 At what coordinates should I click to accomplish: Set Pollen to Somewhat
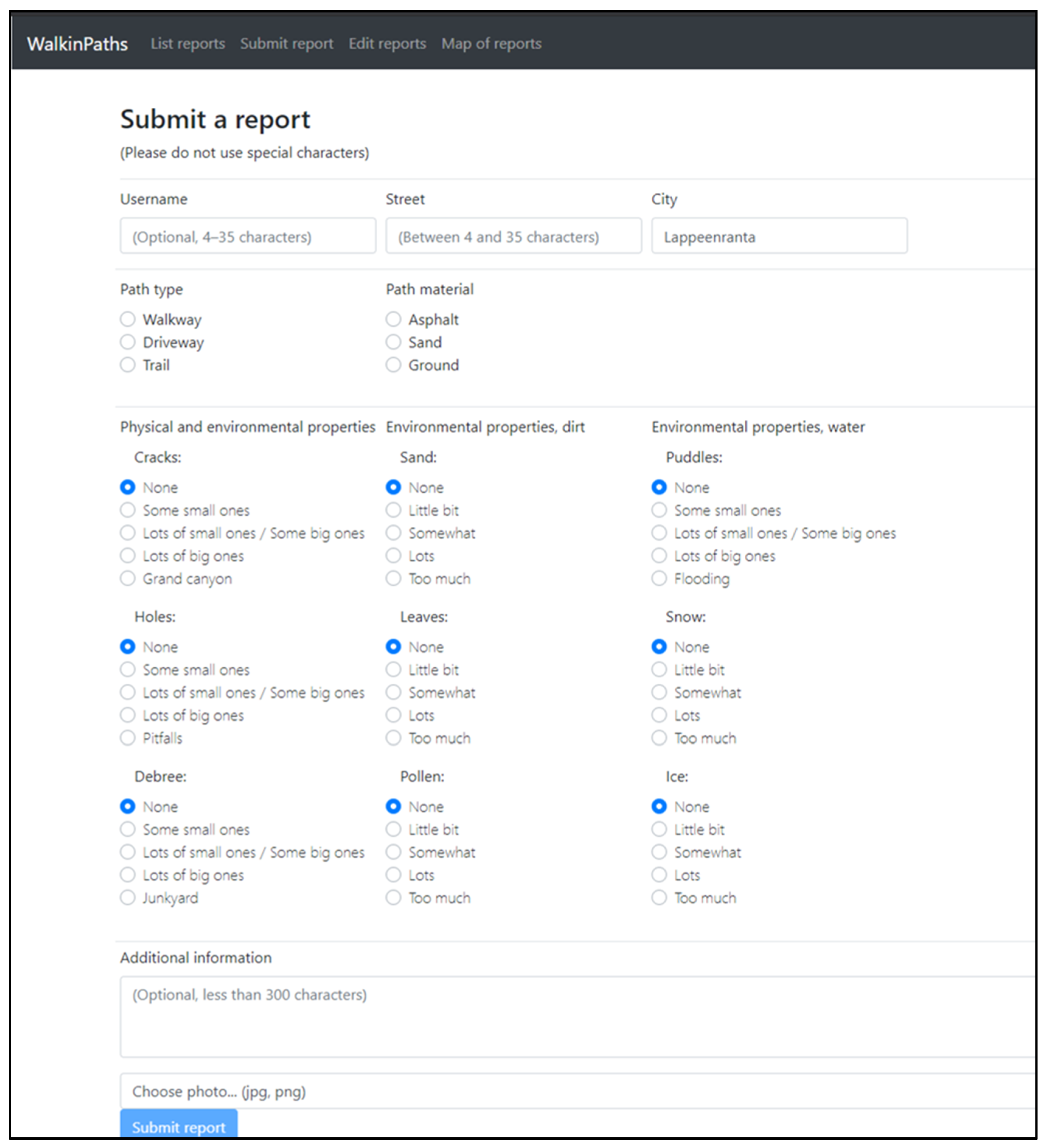tap(393, 852)
